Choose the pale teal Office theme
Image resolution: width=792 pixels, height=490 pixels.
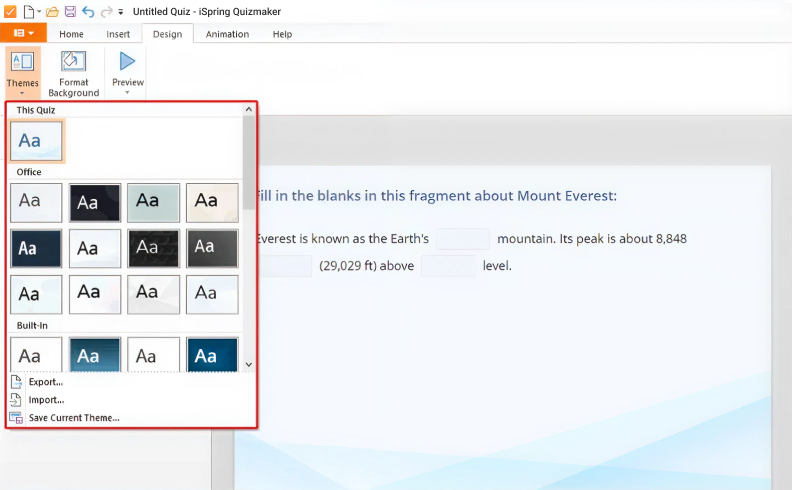point(154,203)
